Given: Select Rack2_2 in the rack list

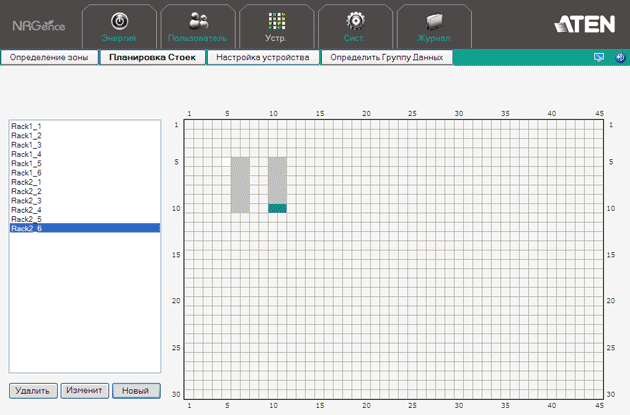Looking at the screenshot, I should pos(85,191).
